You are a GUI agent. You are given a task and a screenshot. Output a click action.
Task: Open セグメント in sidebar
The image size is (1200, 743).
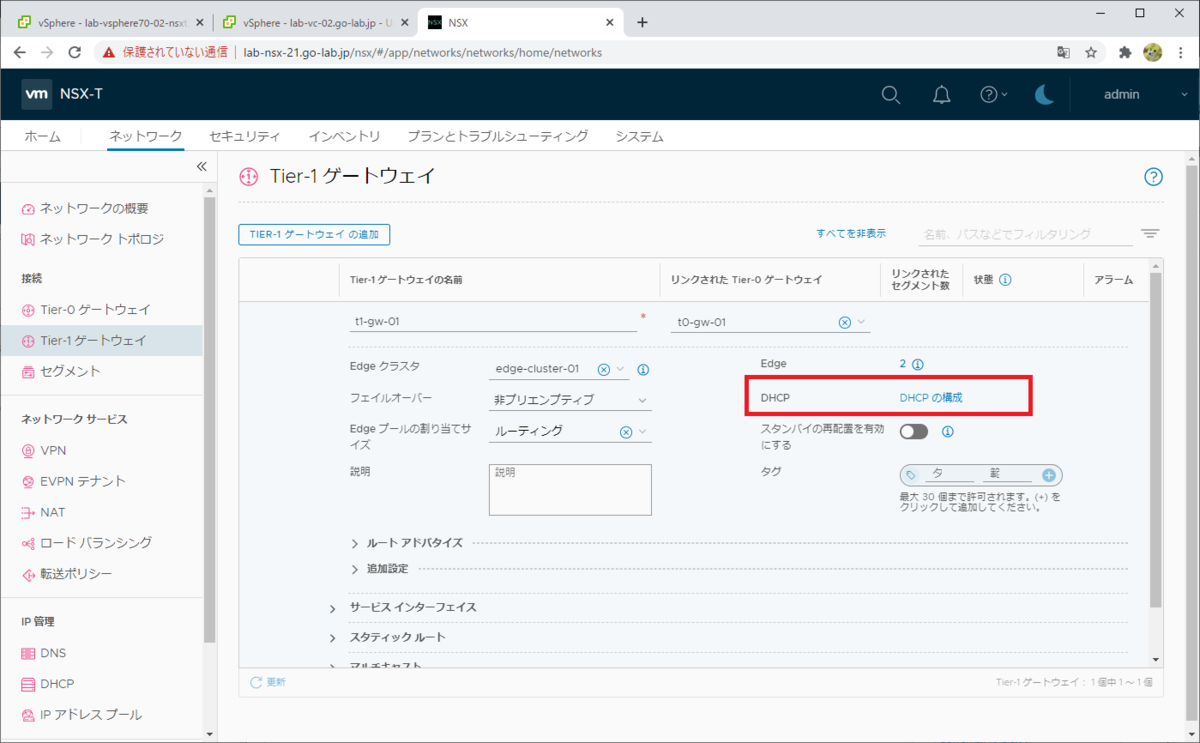pyautogui.click(x=70, y=371)
